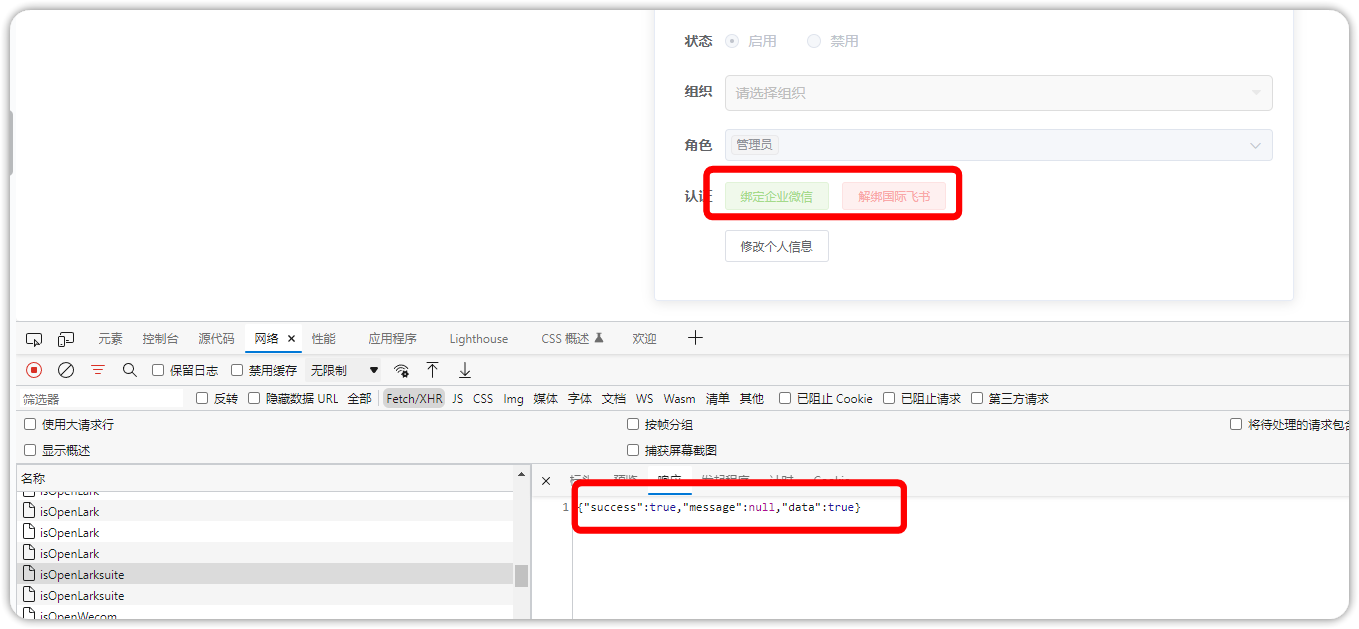
Task: Toggle the red filter funnel icon
Action: click(x=98, y=370)
